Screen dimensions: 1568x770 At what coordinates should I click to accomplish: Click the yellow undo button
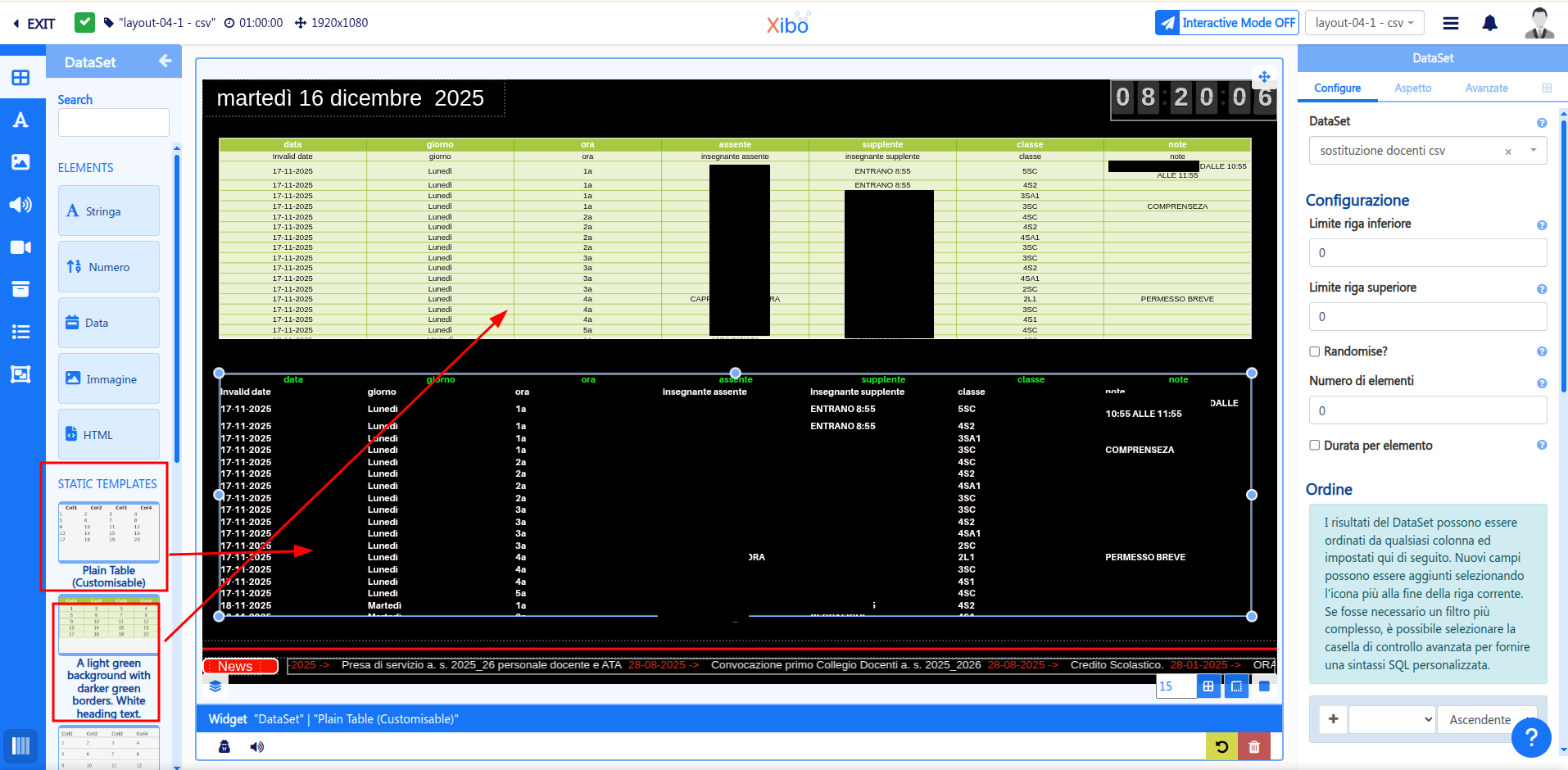pos(1221,746)
